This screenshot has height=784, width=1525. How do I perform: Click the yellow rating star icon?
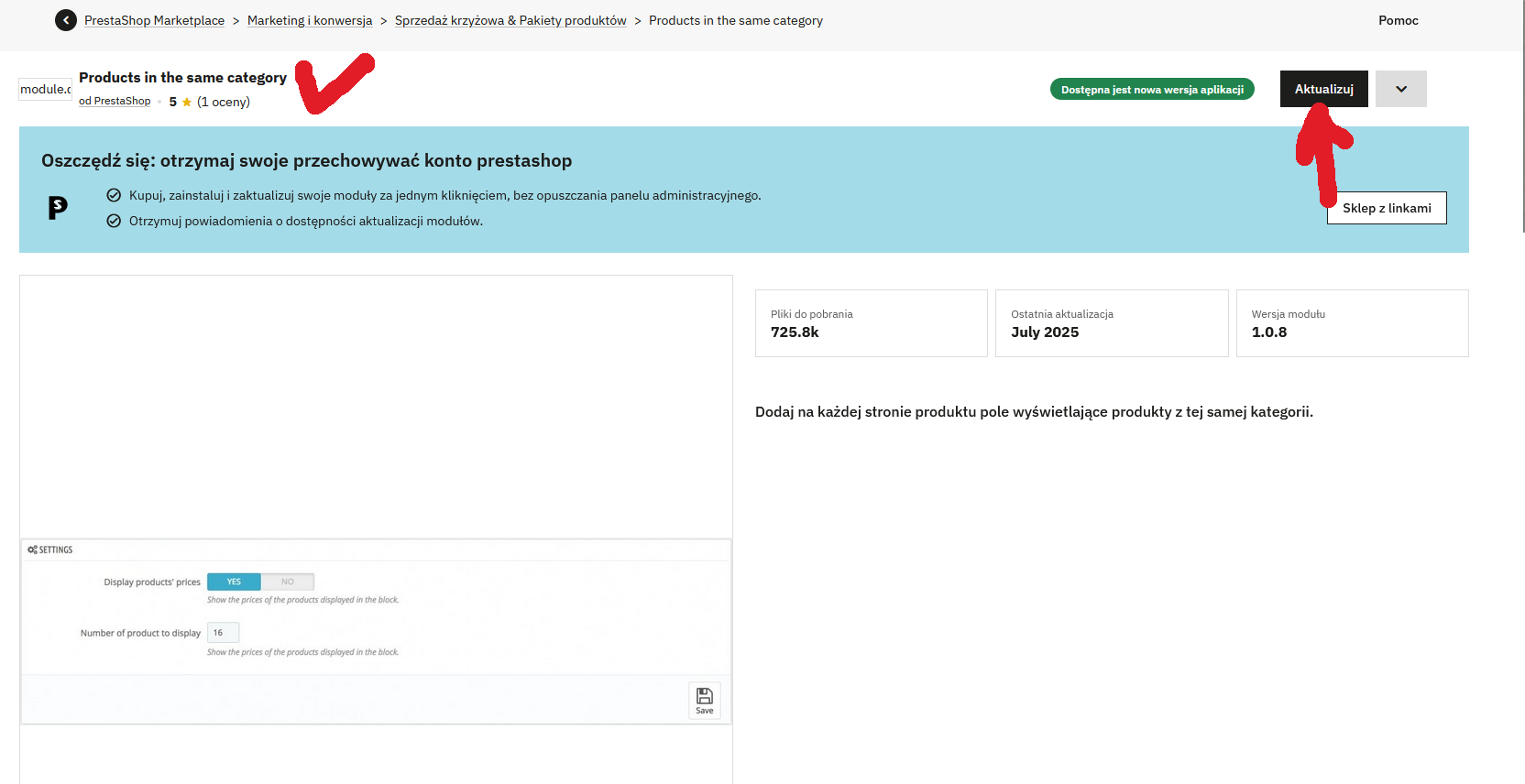pos(187,102)
